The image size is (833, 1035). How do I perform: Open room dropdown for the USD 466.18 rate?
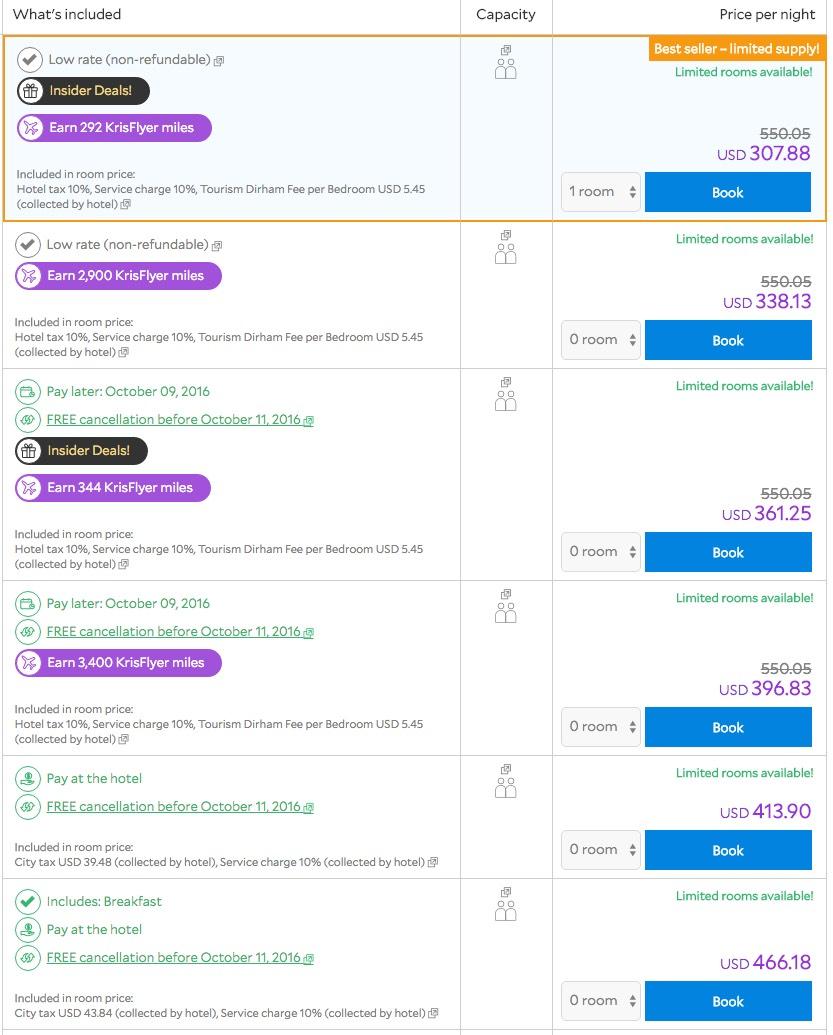601,1001
